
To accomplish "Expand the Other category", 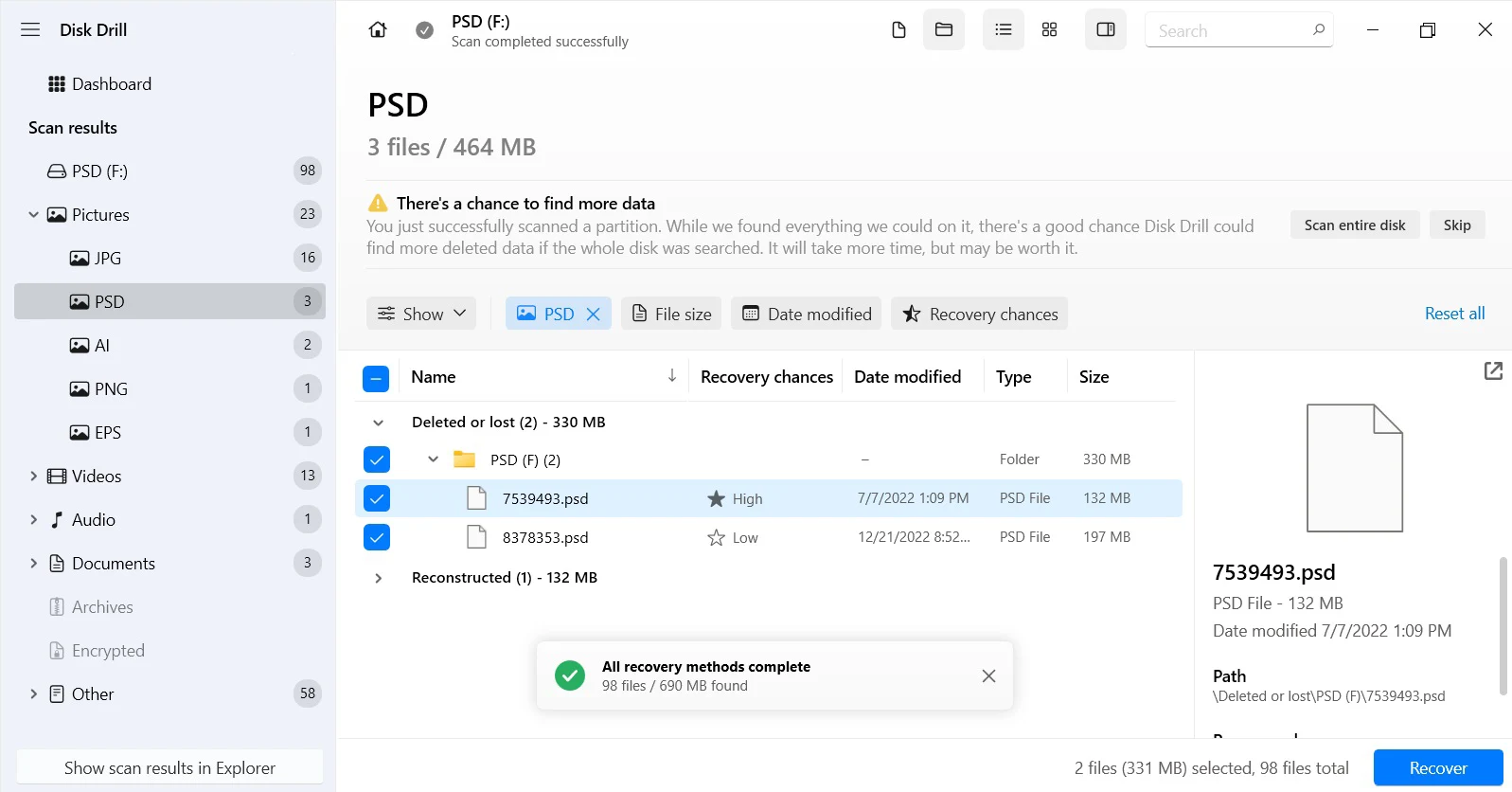I will pyautogui.click(x=33, y=693).
